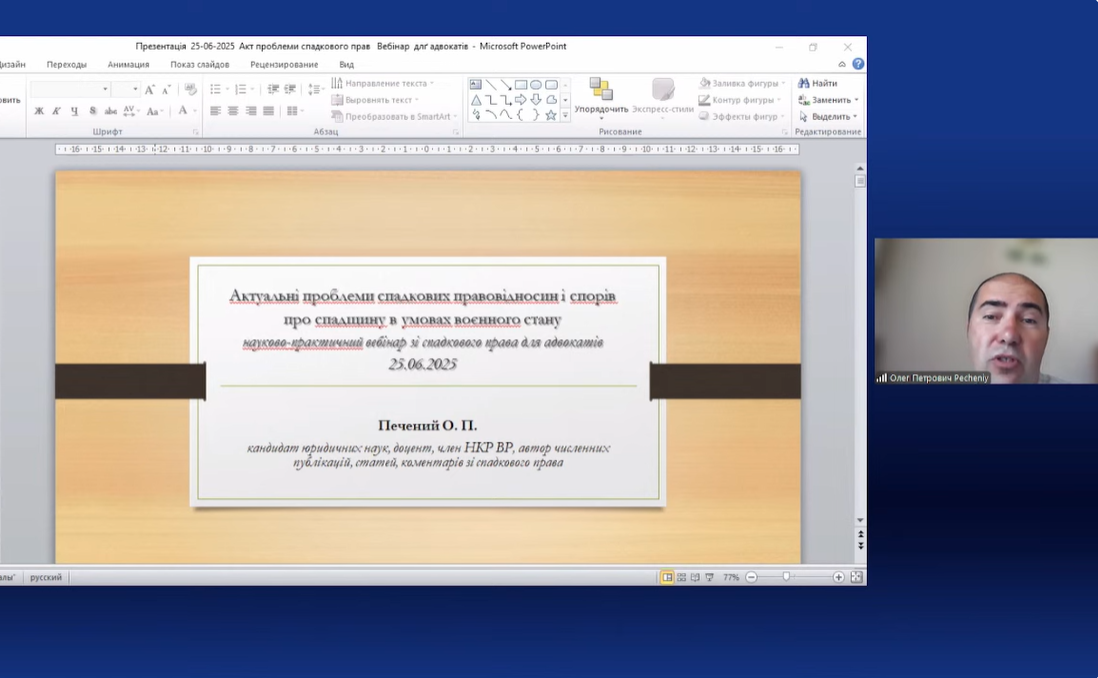Toggle underline formatting (Ч) in the ribbon

tap(74, 111)
